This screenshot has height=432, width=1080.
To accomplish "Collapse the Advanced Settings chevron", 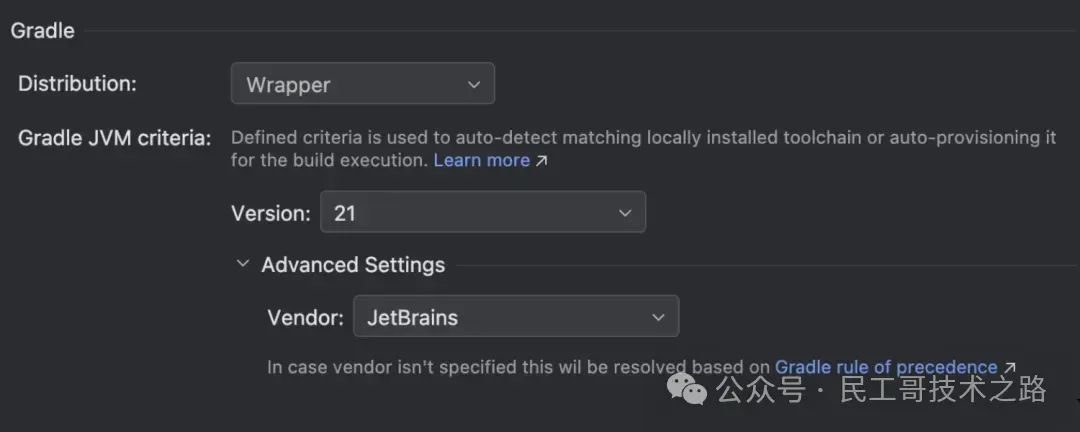I will click(x=242, y=264).
